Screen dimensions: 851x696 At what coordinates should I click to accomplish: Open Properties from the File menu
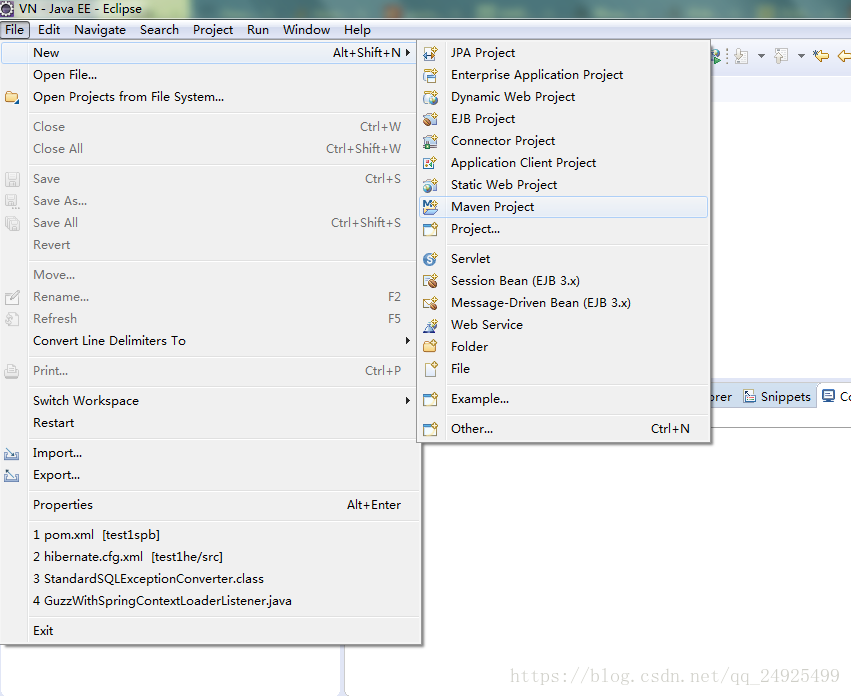tap(209, 505)
